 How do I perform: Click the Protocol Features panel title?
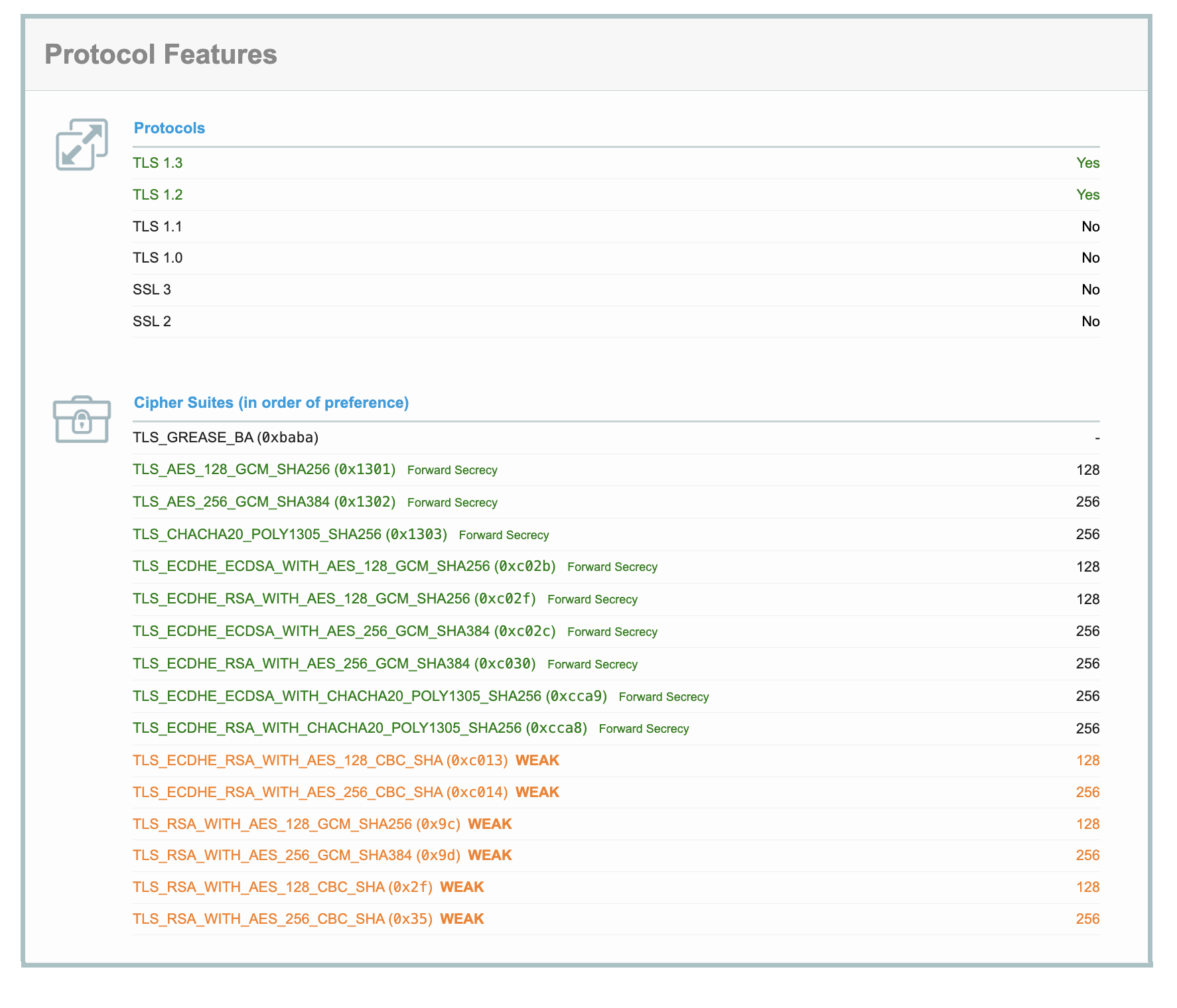point(161,54)
